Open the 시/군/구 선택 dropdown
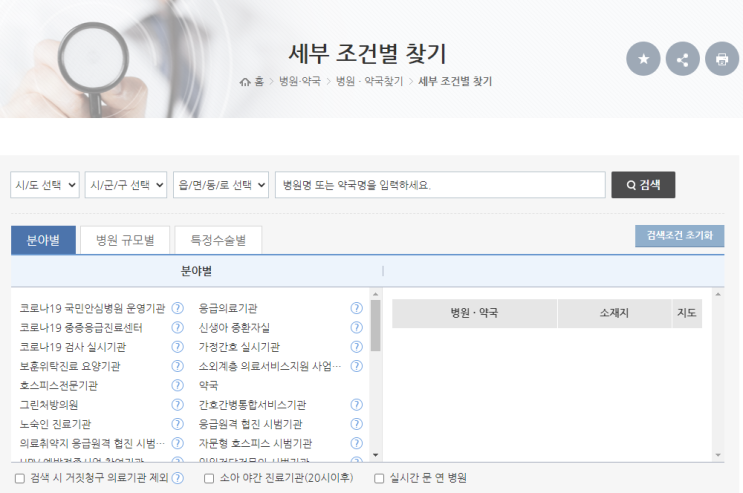The image size is (743, 493). point(126,185)
